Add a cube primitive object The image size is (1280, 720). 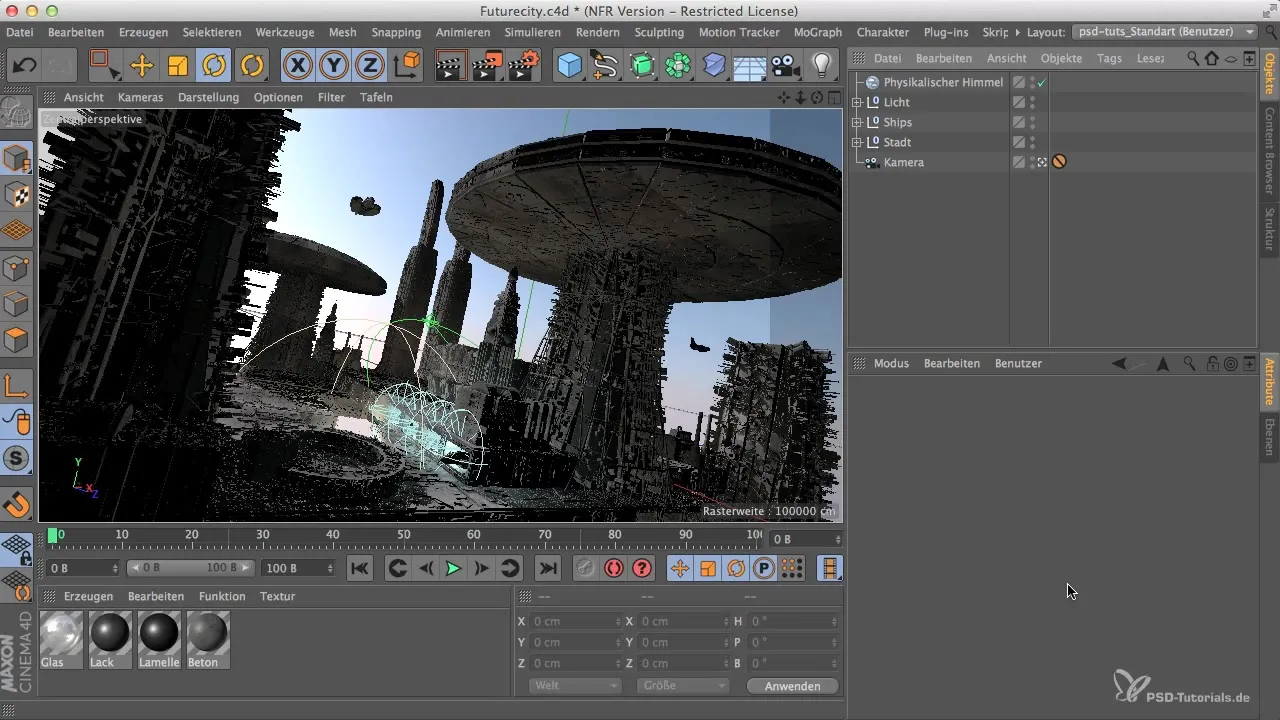[569, 66]
